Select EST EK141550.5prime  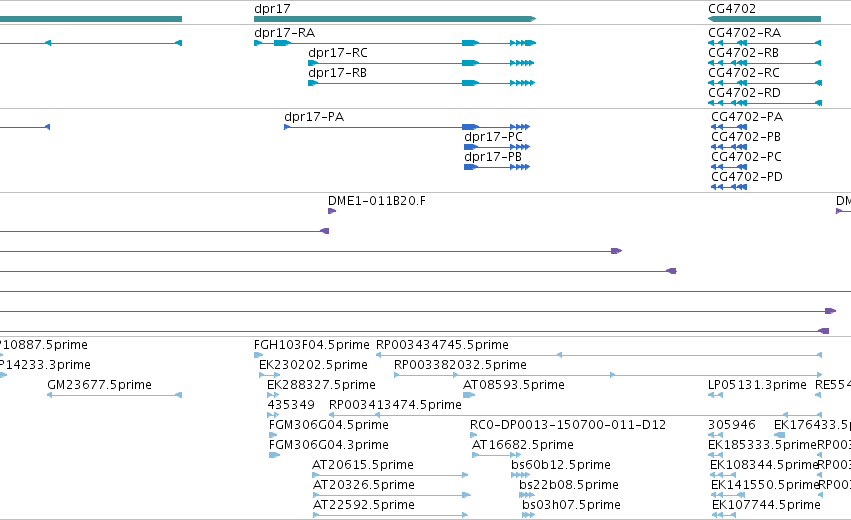point(765,485)
